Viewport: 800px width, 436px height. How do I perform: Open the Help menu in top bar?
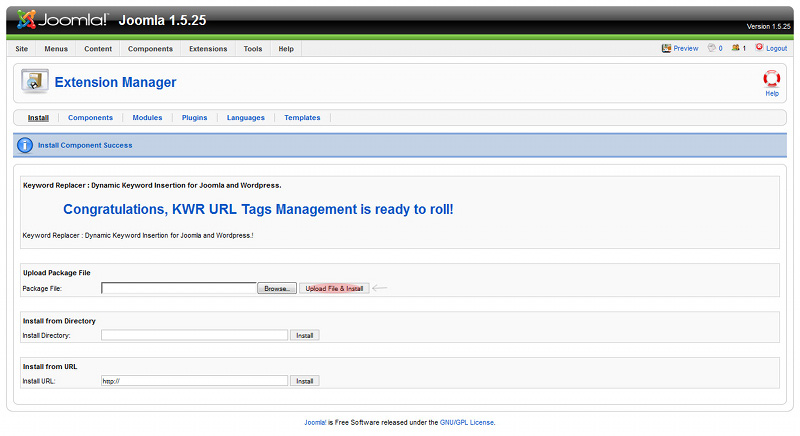coord(286,49)
